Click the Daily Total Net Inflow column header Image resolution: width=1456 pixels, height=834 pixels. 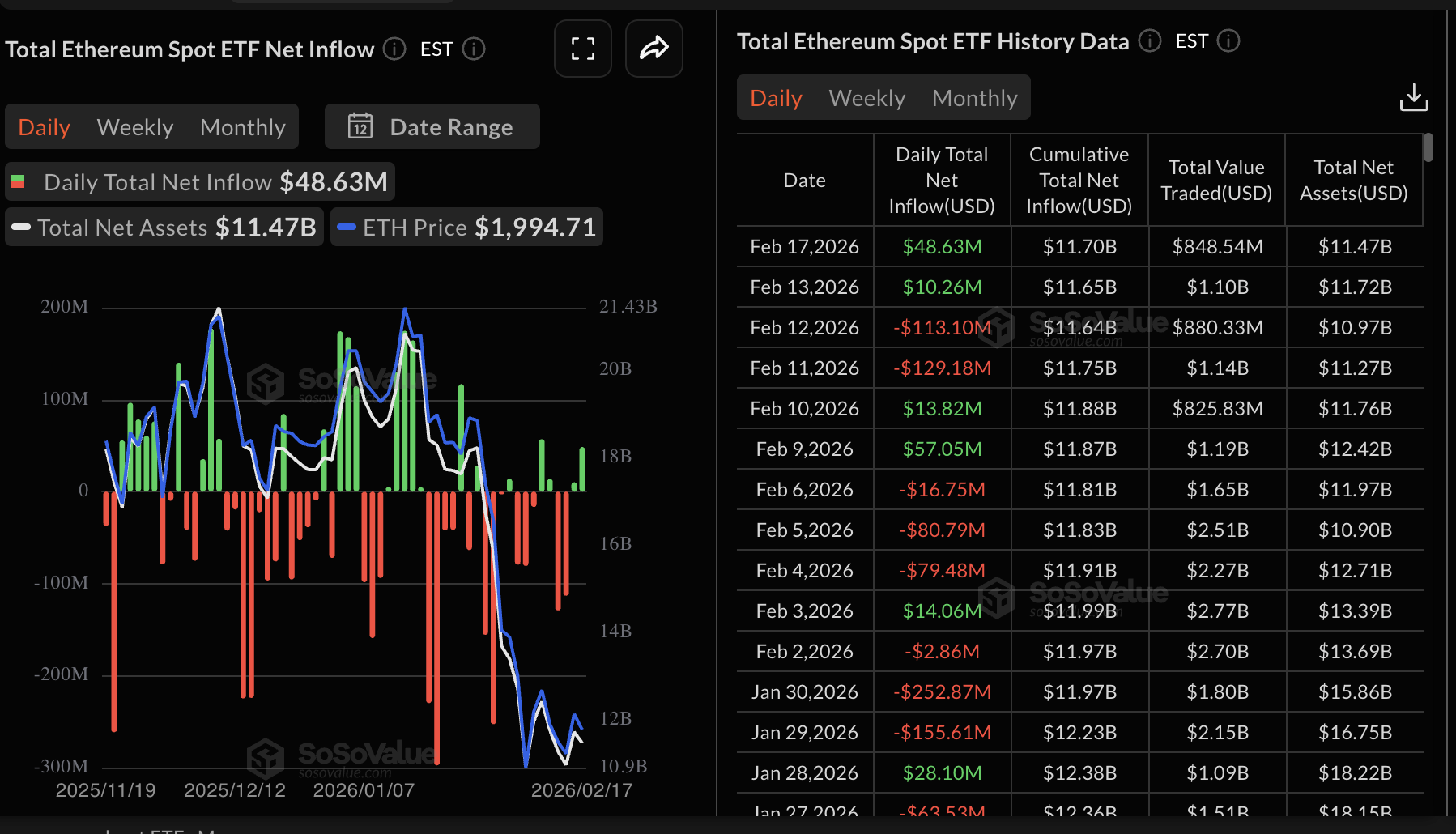click(x=942, y=180)
